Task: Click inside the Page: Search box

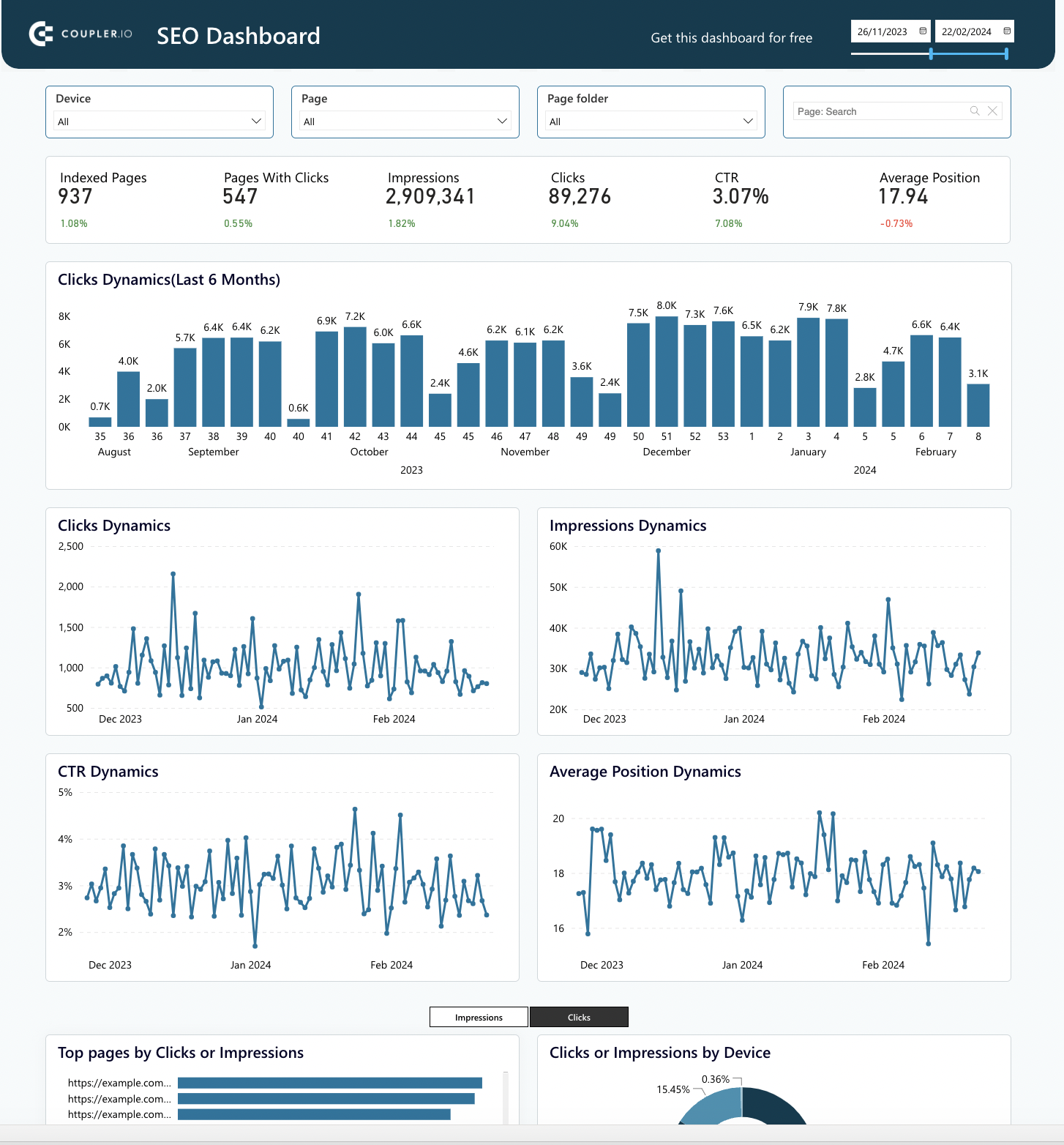Action: (878, 111)
